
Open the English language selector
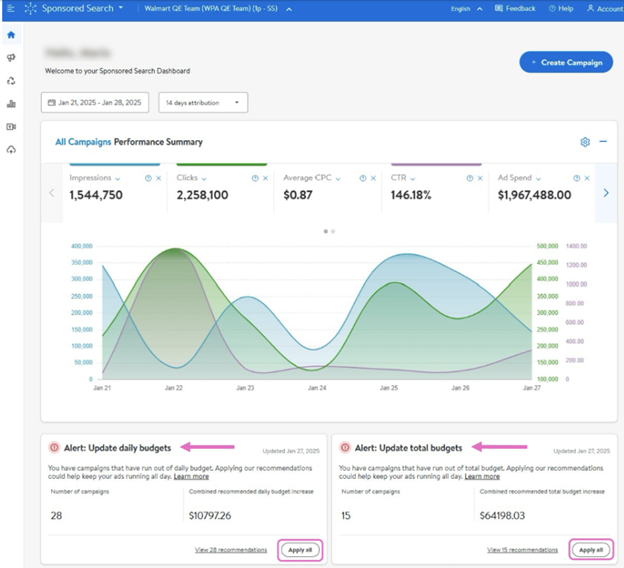[x=466, y=8]
